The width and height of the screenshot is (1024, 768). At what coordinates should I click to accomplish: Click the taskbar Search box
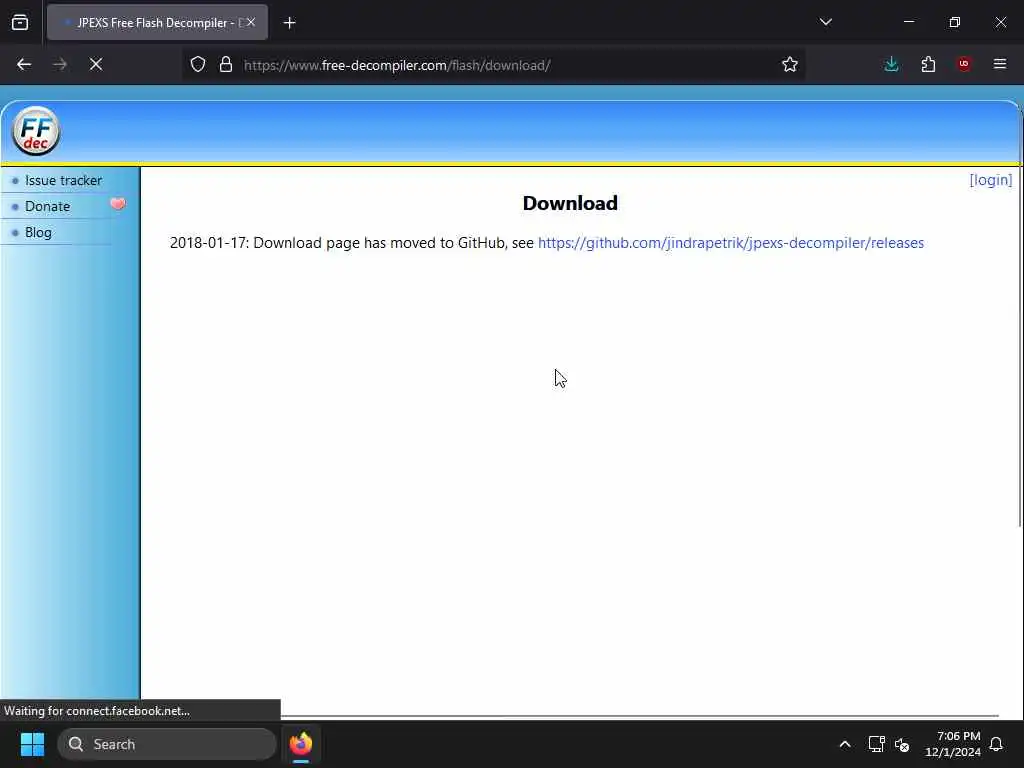pos(167,744)
